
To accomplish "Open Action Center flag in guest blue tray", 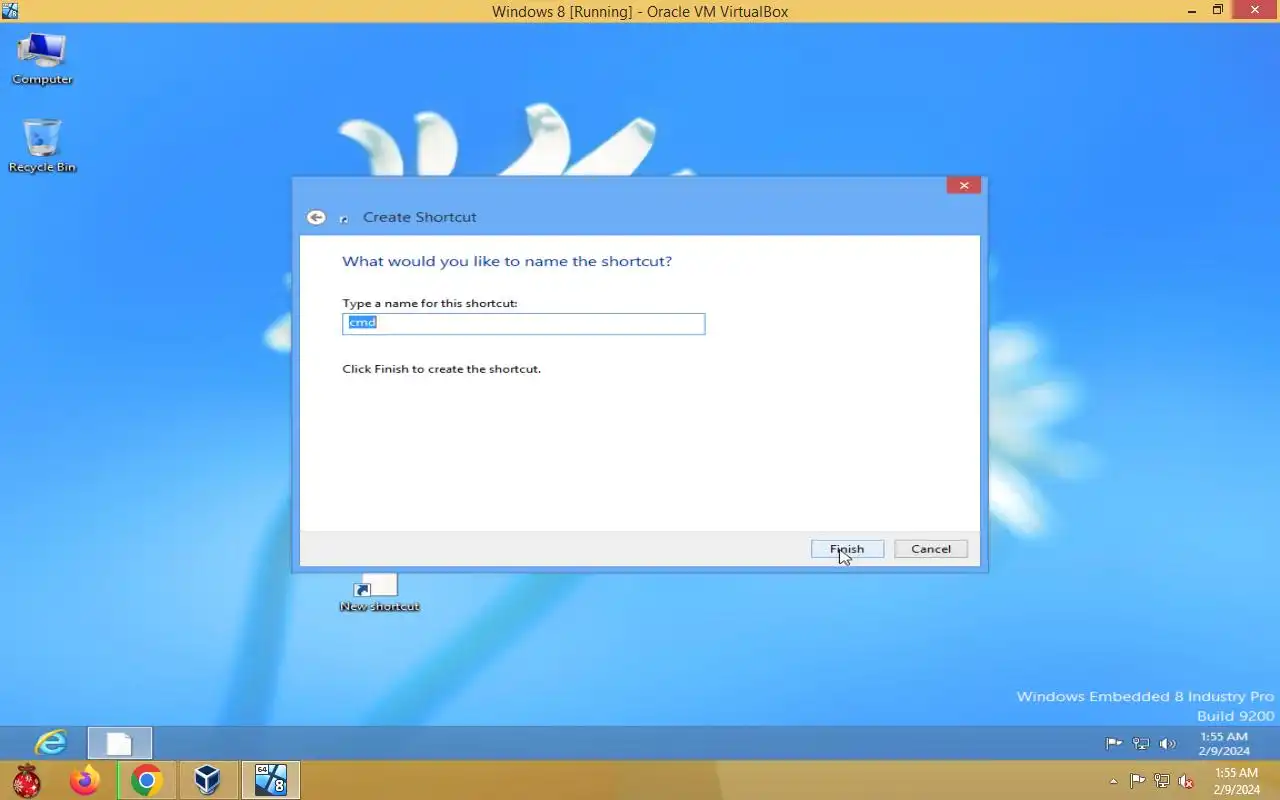I will 1113,744.
